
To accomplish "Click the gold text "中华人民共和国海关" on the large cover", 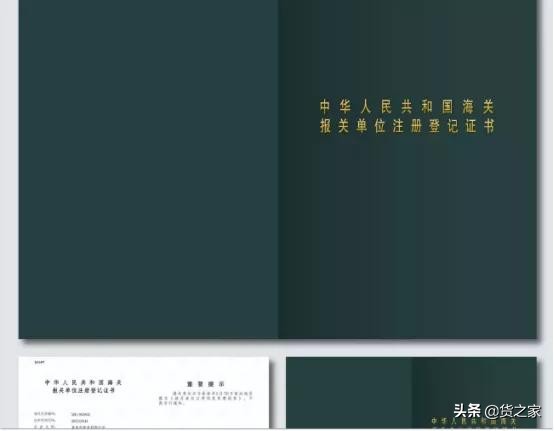I will [x=407, y=106].
